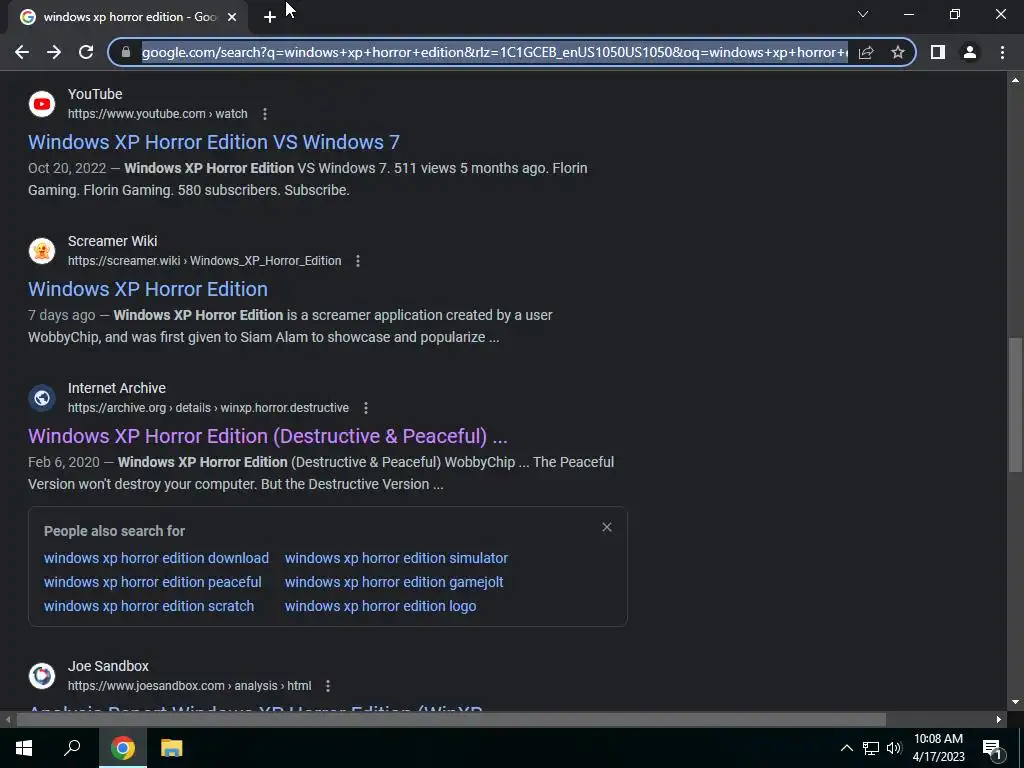The height and width of the screenshot is (768, 1024).
Task: Click the screamer.wiki URL breadcrumb
Action: [204, 261]
